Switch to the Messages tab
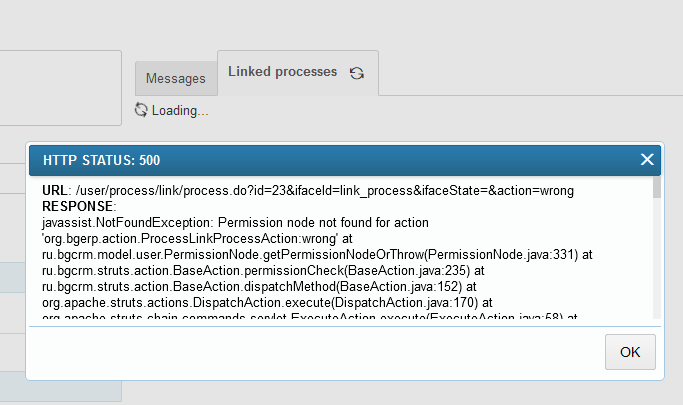The height and width of the screenshot is (405, 683). tap(176, 78)
